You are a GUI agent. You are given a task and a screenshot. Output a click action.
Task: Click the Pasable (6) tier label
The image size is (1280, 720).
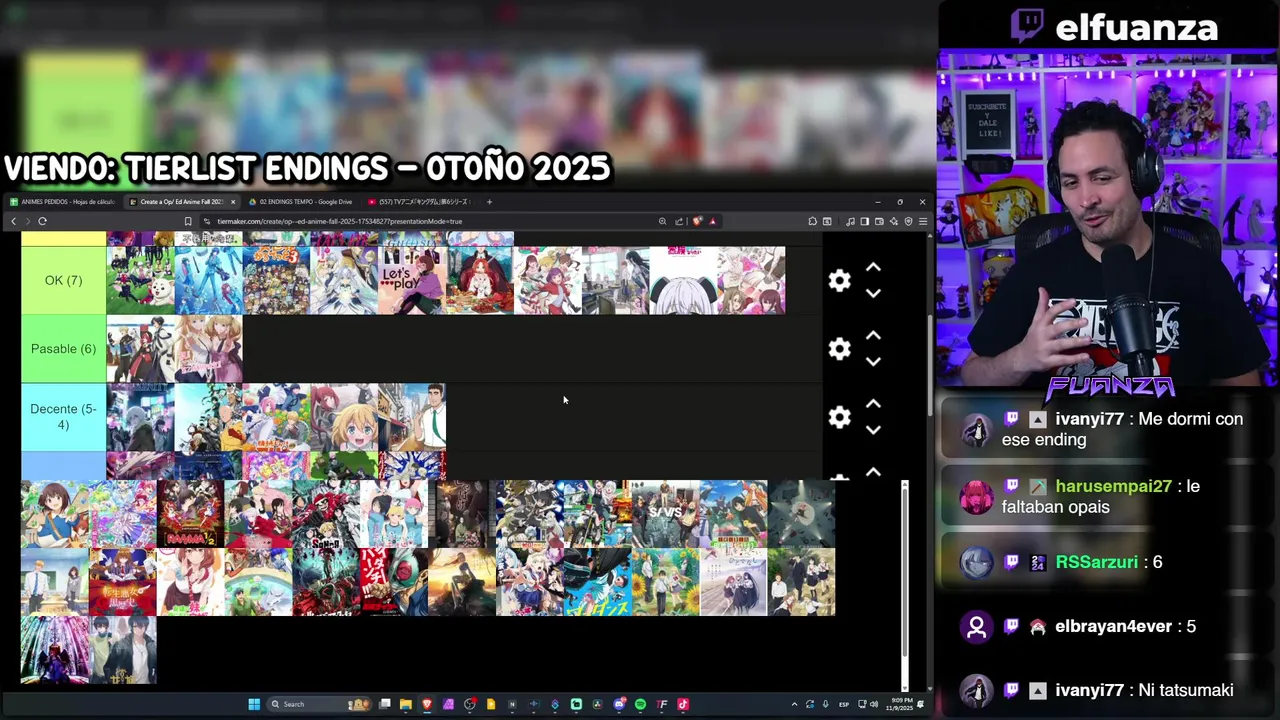[x=63, y=349]
